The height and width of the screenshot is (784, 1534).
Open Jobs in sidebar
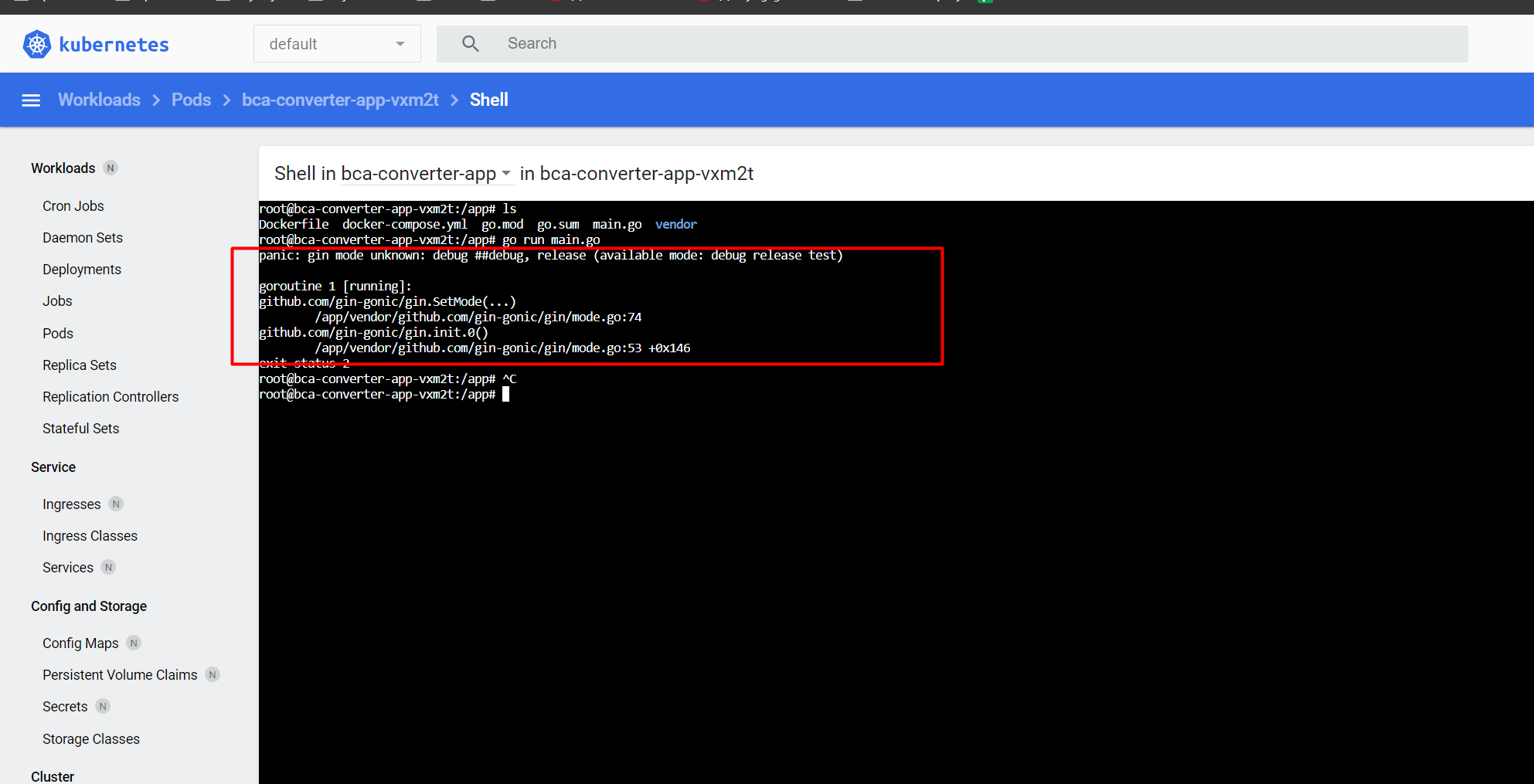coord(57,301)
